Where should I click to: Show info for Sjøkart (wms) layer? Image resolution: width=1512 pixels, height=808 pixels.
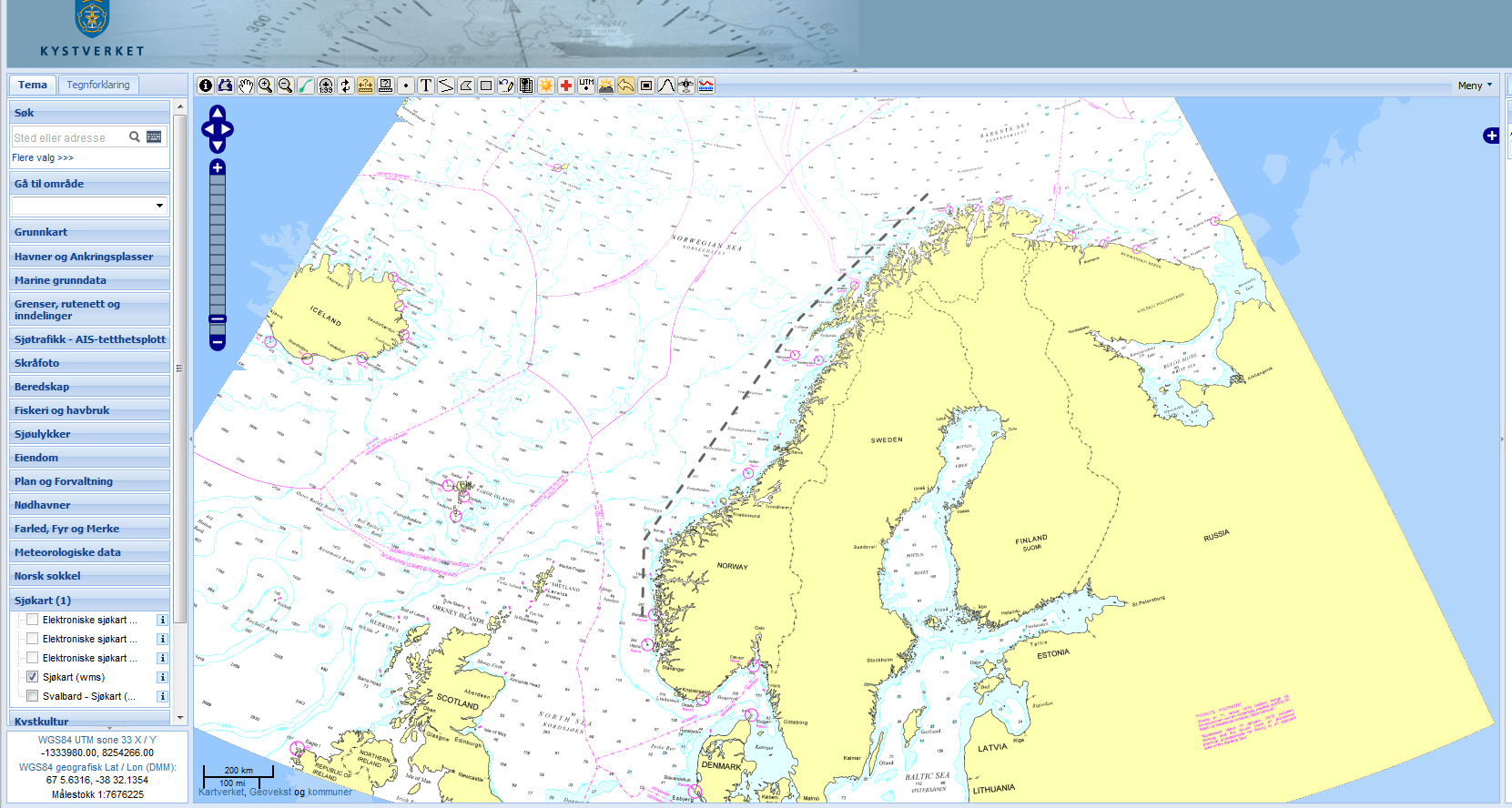point(162,677)
